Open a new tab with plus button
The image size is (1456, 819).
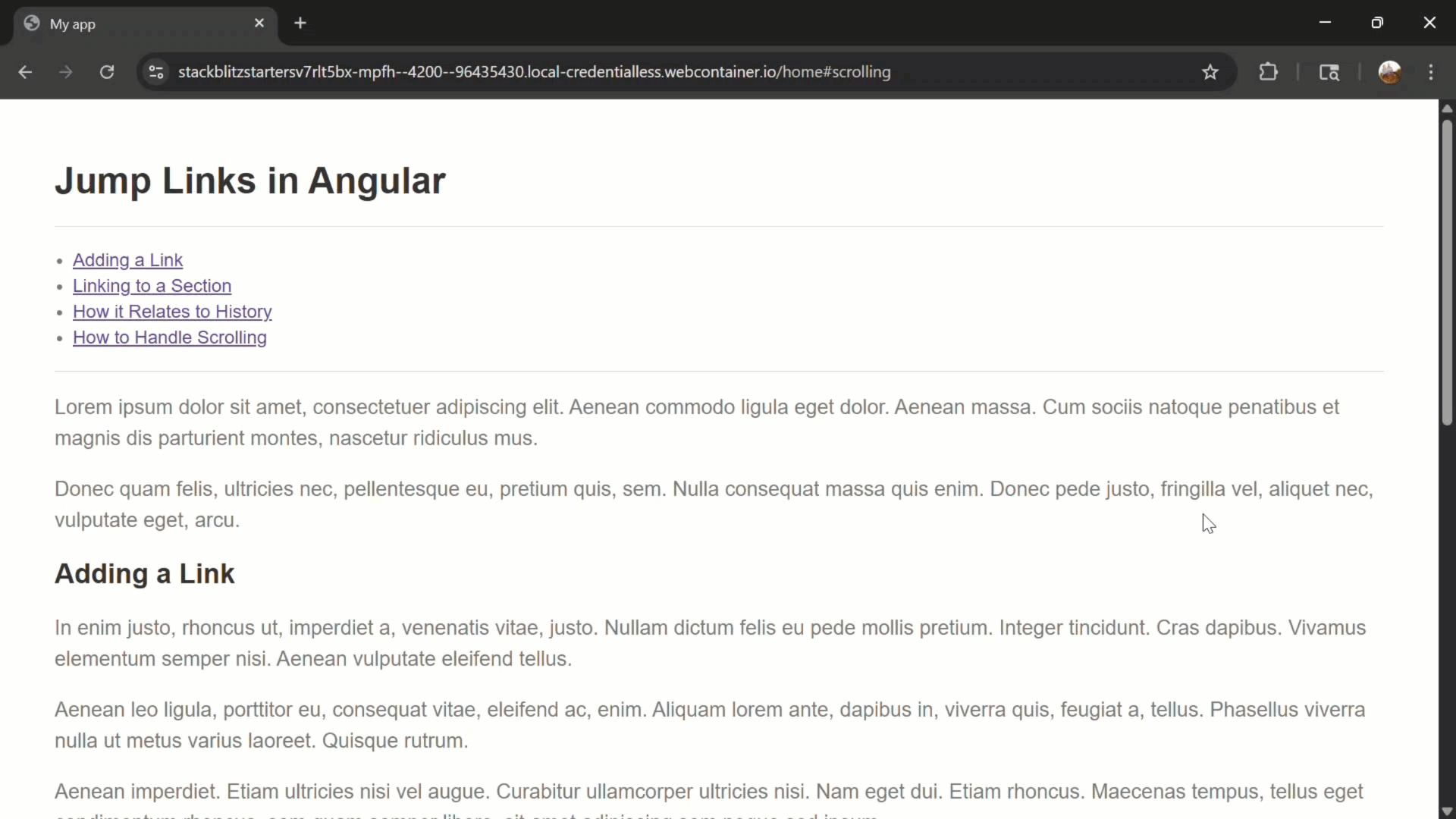(300, 24)
